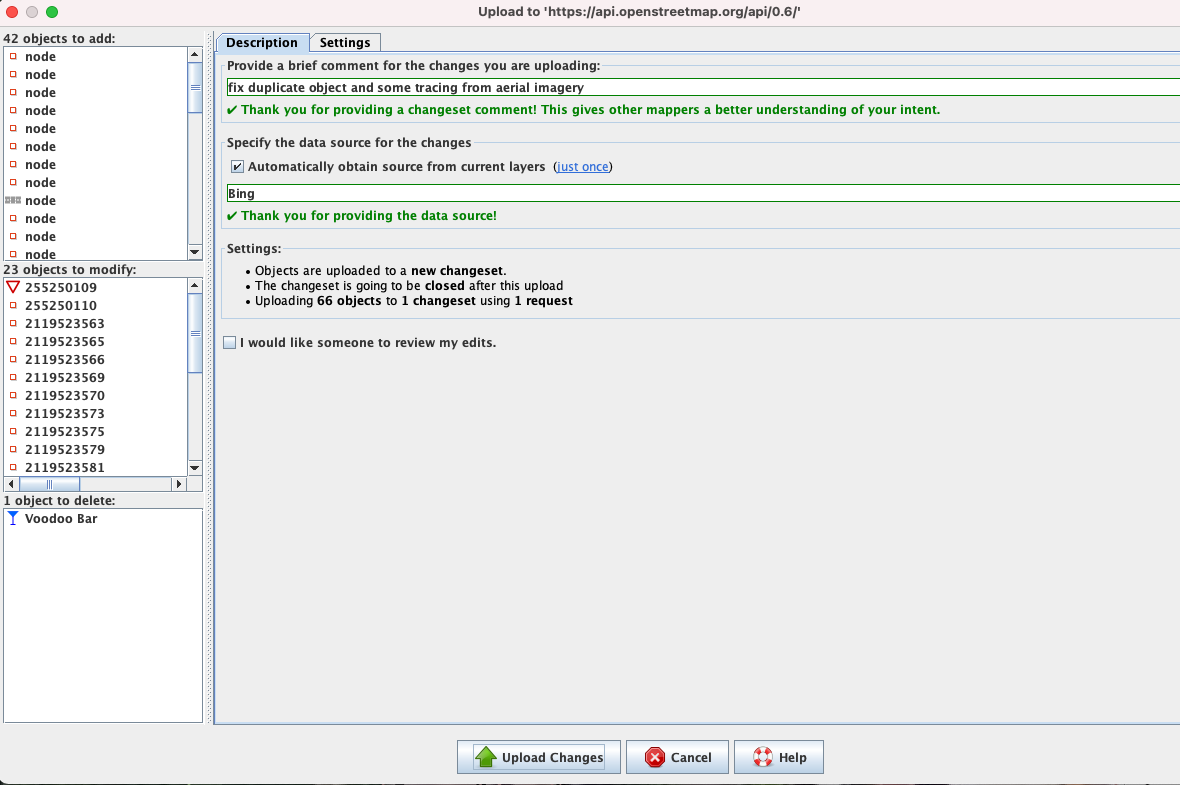Image resolution: width=1180 pixels, height=785 pixels.
Task: Enable 'I would like someone to review my edits'
Action: 230,343
